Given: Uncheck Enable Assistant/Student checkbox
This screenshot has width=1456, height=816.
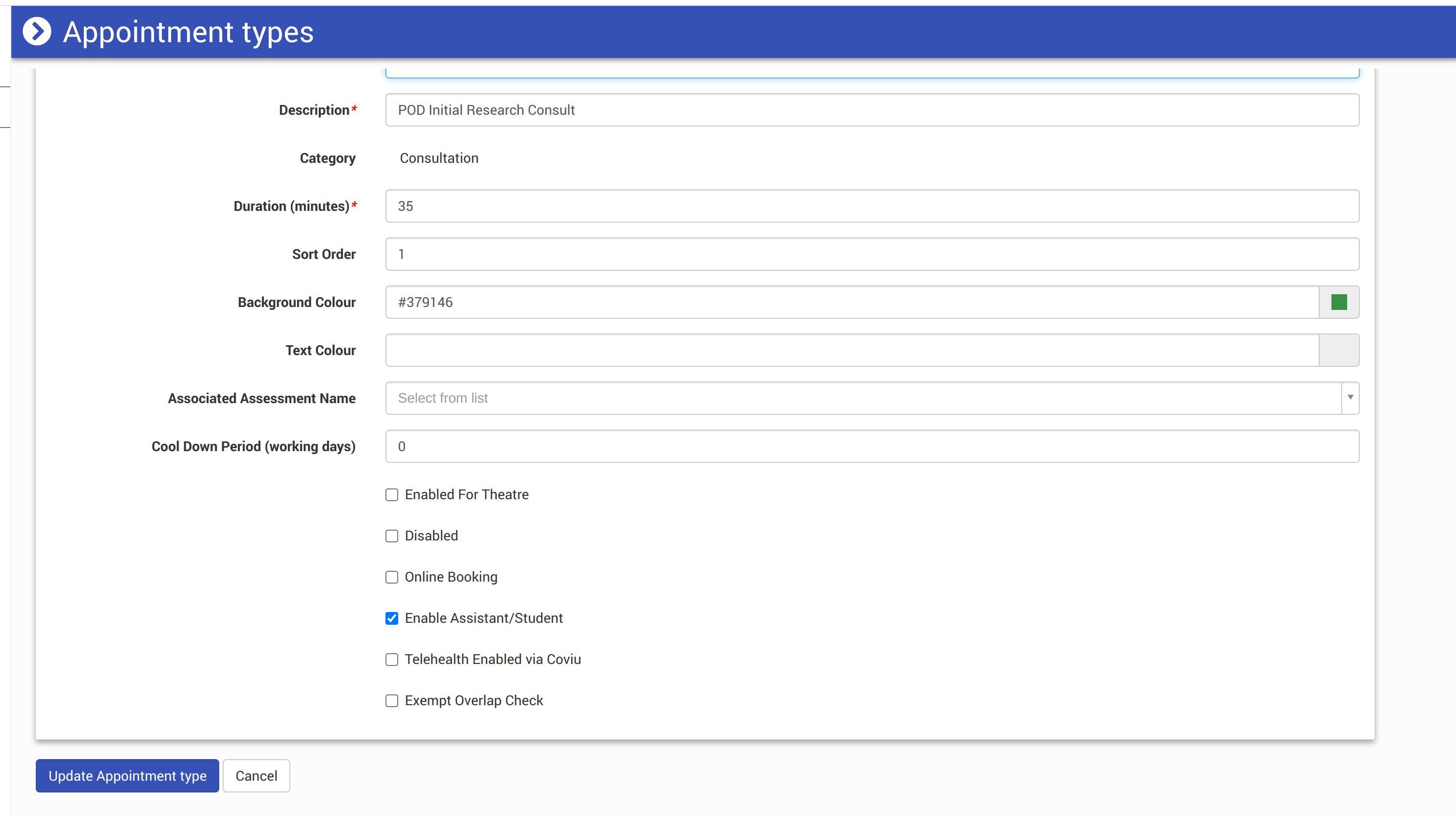Looking at the screenshot, I should [x=392, y=618].
